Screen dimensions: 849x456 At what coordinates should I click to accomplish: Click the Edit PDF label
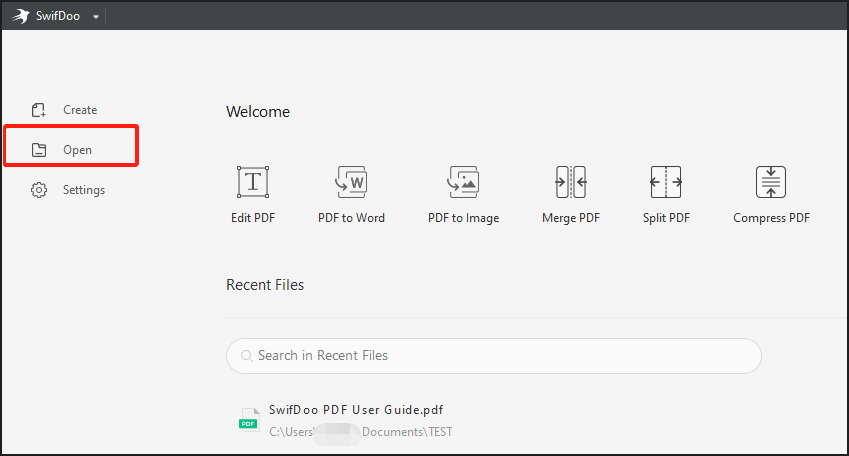(253, 218)
